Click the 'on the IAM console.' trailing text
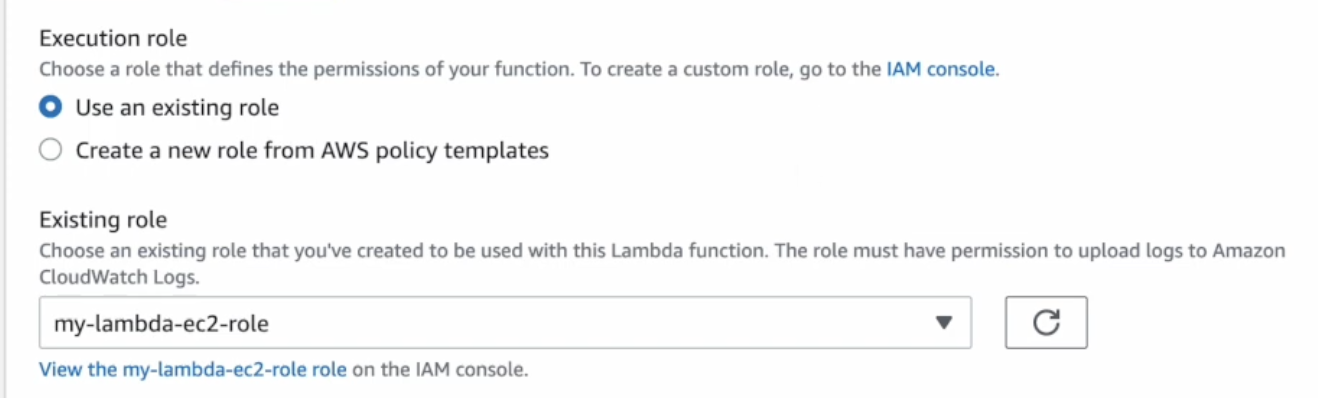The image size is (1318, 398). [x=439, y=369]
